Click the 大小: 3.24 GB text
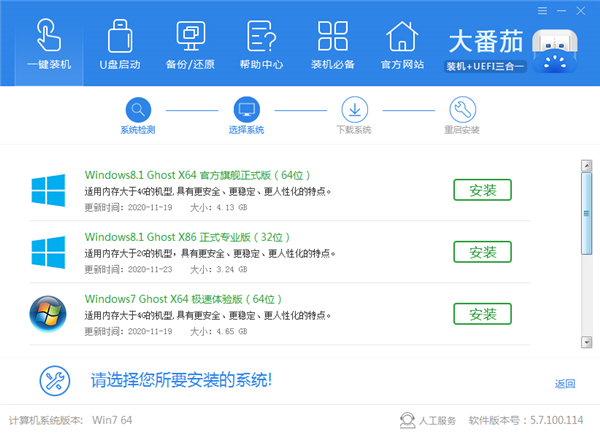The width and height of the screenshot is (600, 434). tap(219, 269)
